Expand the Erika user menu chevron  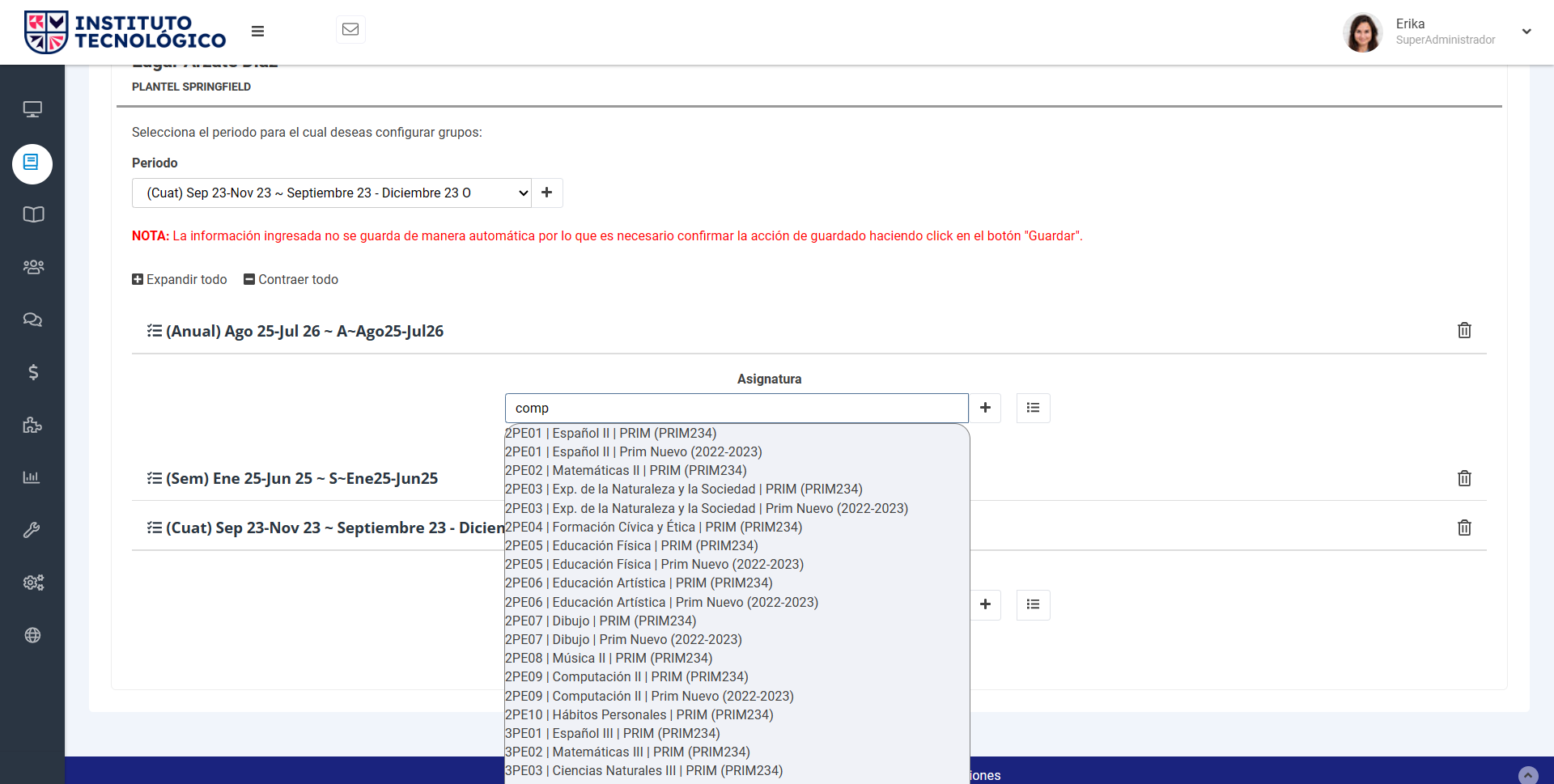click(x=1526, y=32)
